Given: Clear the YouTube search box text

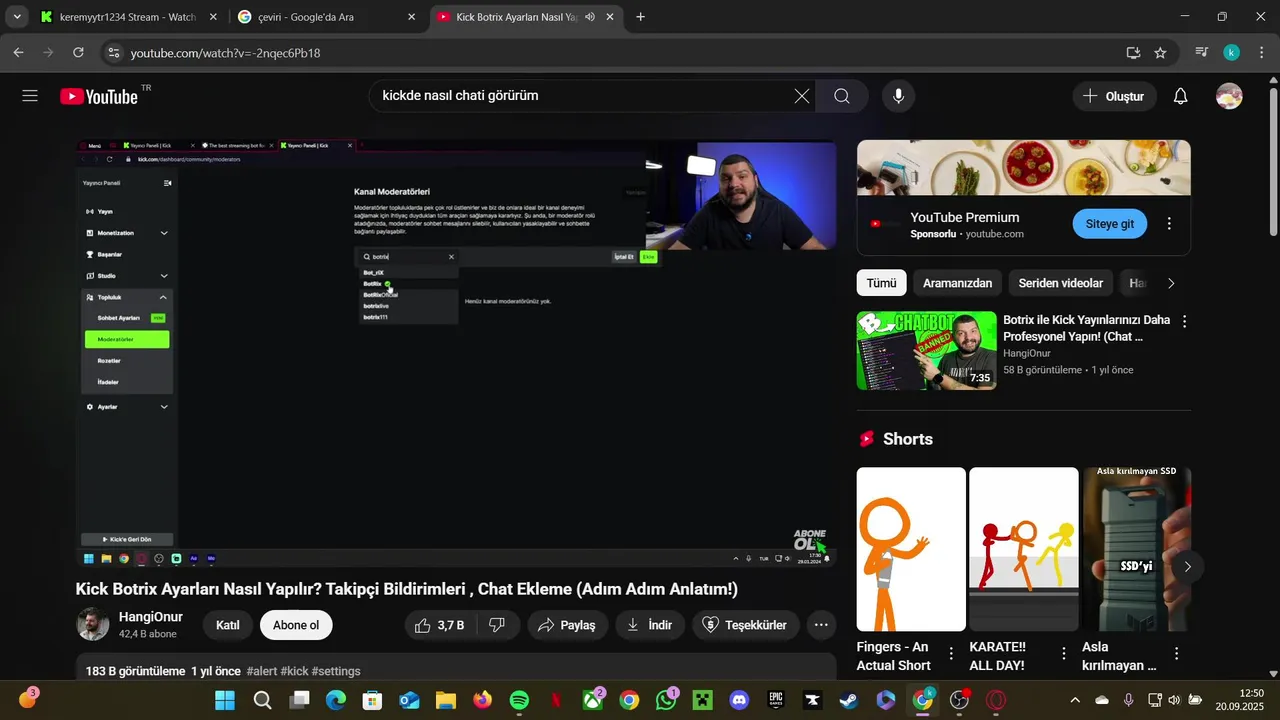Looking at the screenshot, I should point(802,96).
